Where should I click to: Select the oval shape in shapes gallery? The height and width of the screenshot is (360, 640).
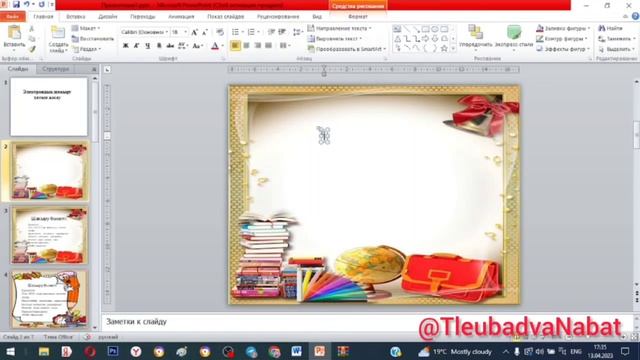435,29
